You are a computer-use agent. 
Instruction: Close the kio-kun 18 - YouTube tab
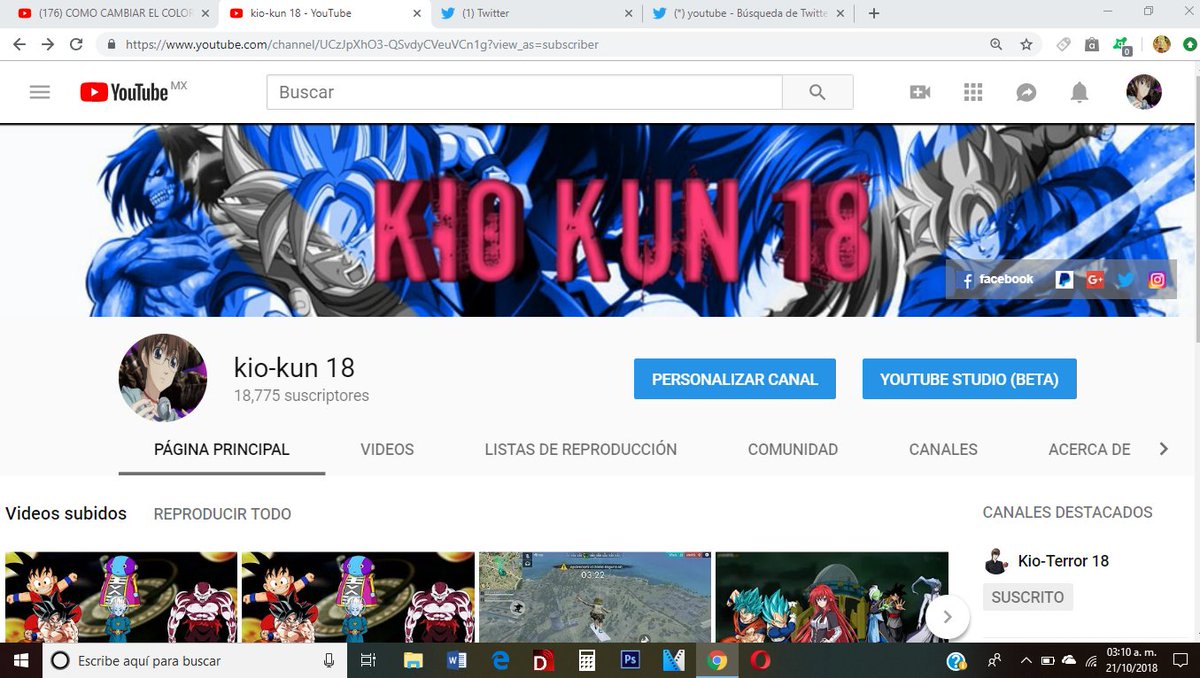point(416,13)
